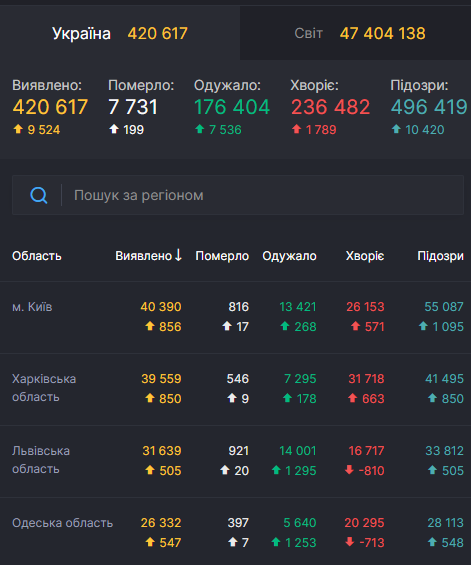471x565 pixels.
Task: Click the sort arrow next to Виявлено
Action: click(178, 255)
